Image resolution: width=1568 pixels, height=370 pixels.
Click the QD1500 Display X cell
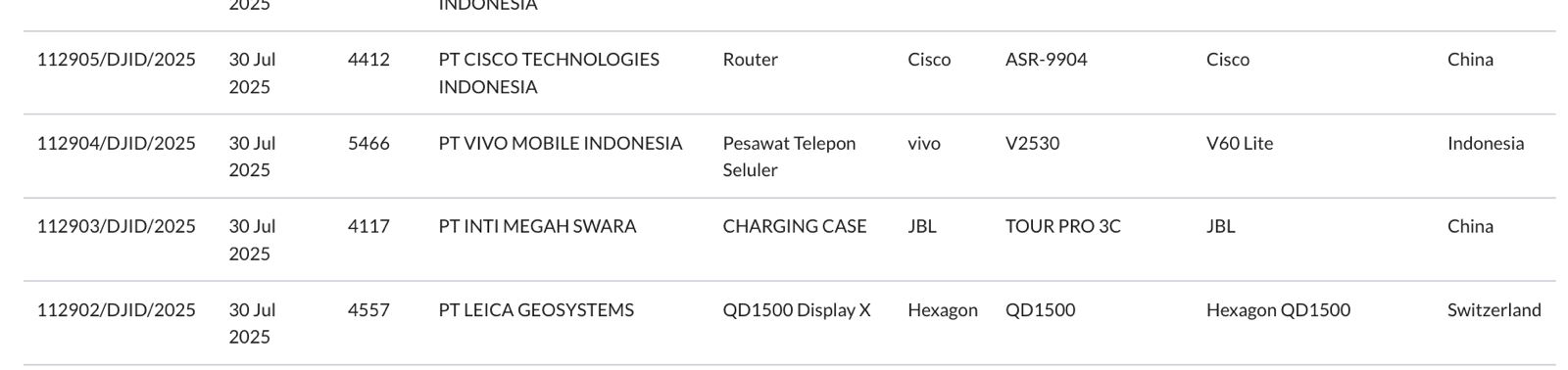click(x=797, y=310)
